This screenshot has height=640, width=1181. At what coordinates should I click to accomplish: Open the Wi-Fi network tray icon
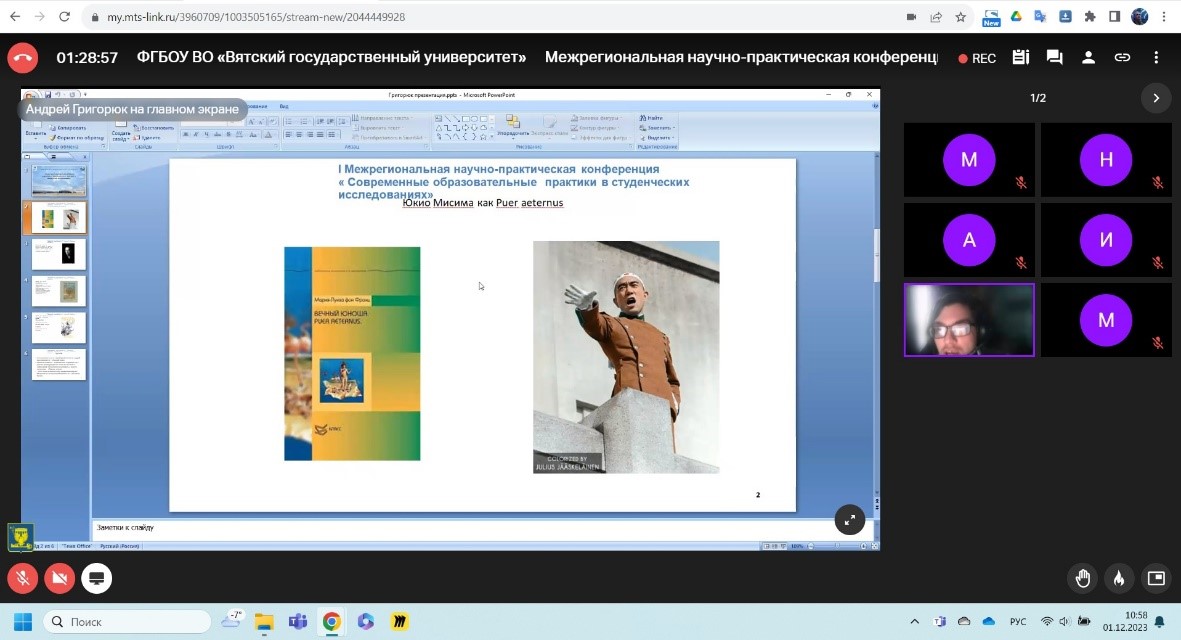point(1047,622)
